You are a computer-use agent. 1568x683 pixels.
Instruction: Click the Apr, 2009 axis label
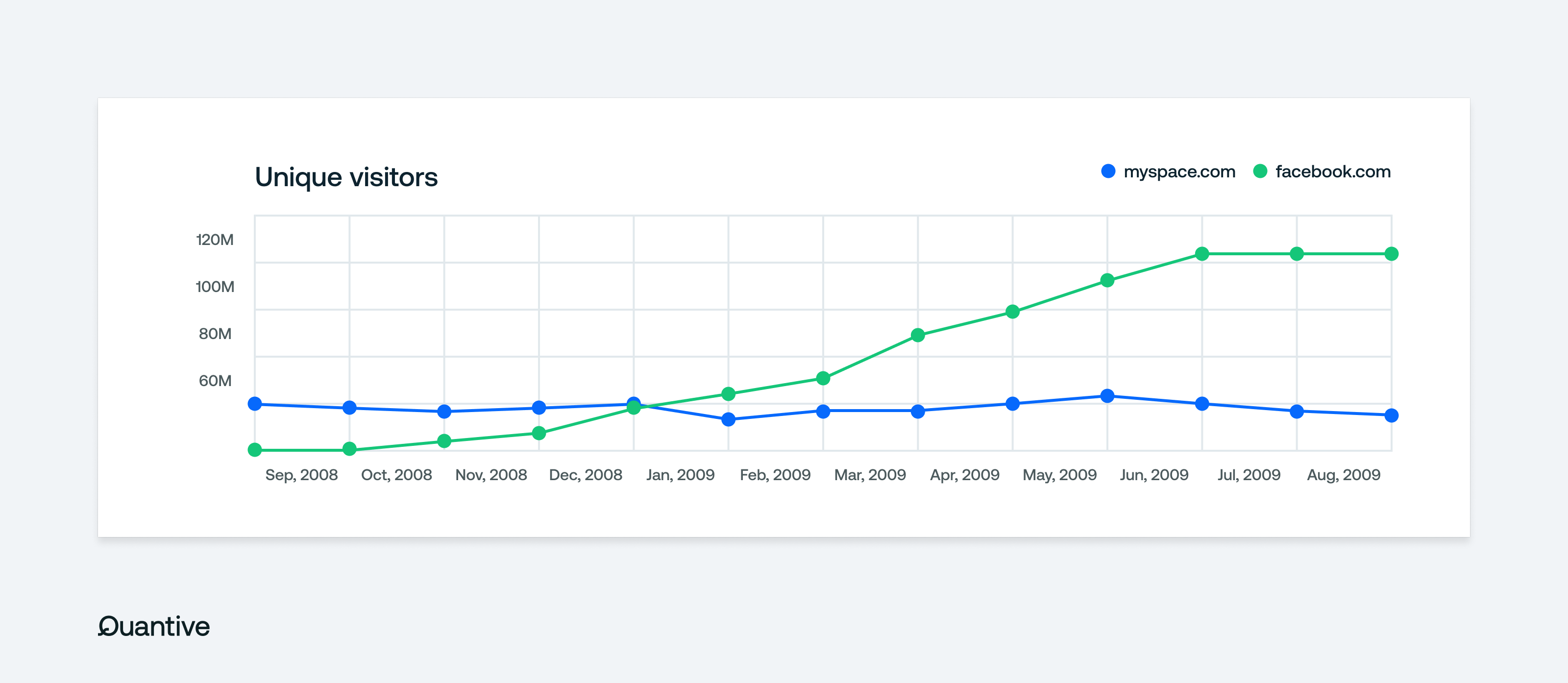(965, 475)
